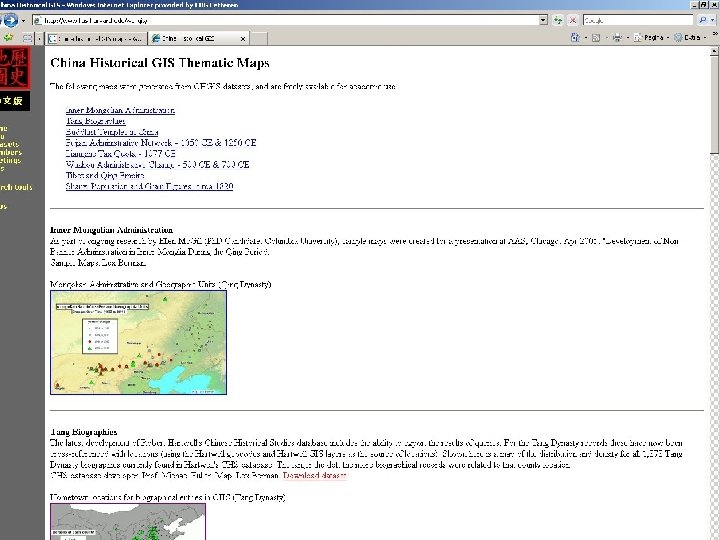
Task: Open the Home button dropdown arrow
Action: pyautogui.click(x=585, y=38)
